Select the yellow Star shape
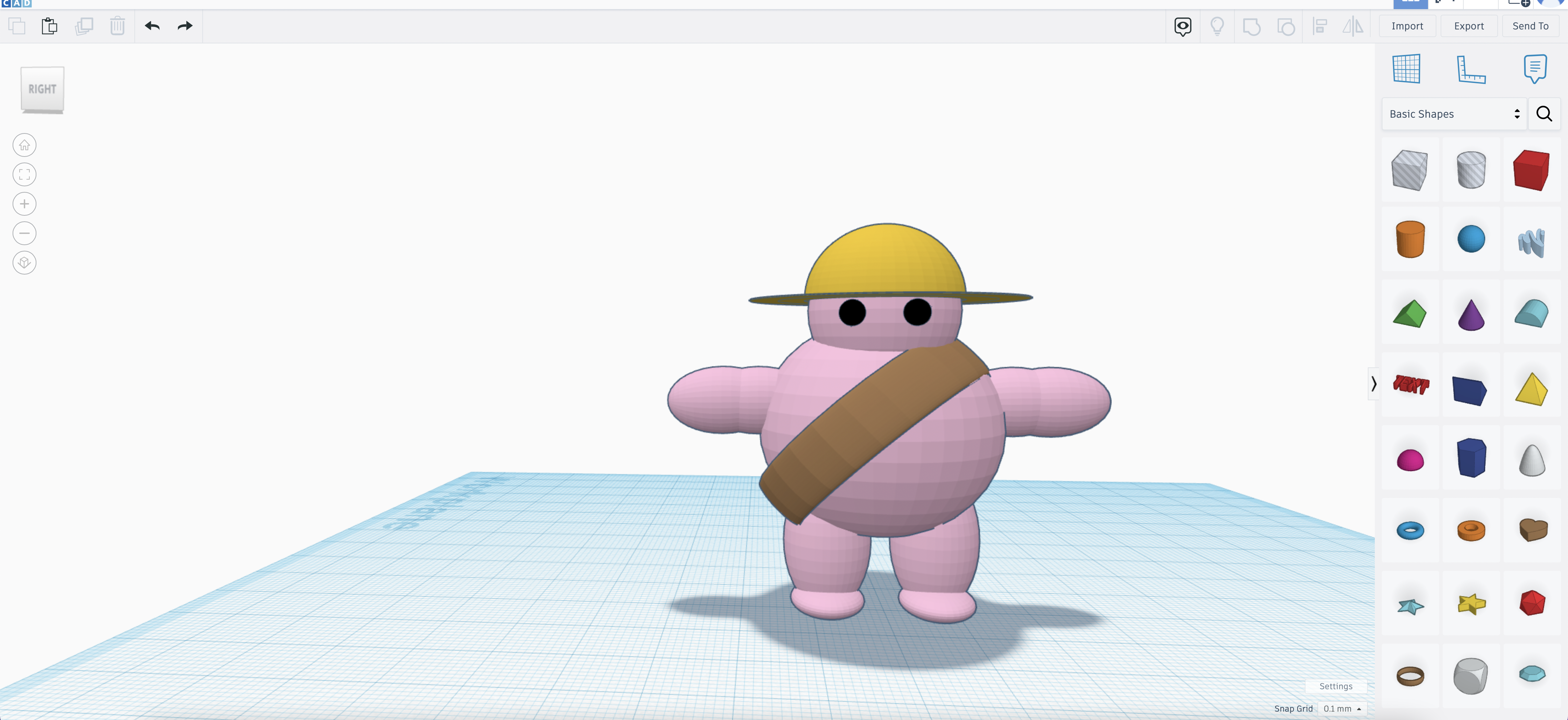This screenshot has width=1568, height=720. point(1471,604)
